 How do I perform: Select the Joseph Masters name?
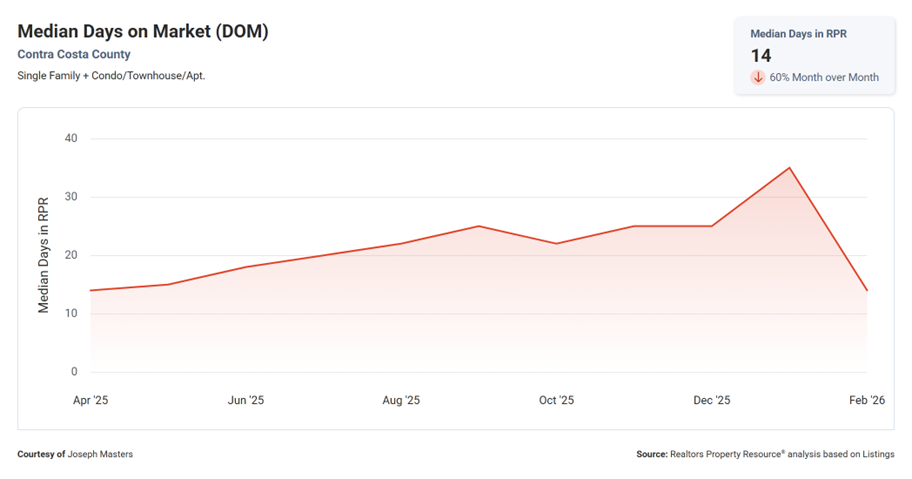click(x=100, y=454)
